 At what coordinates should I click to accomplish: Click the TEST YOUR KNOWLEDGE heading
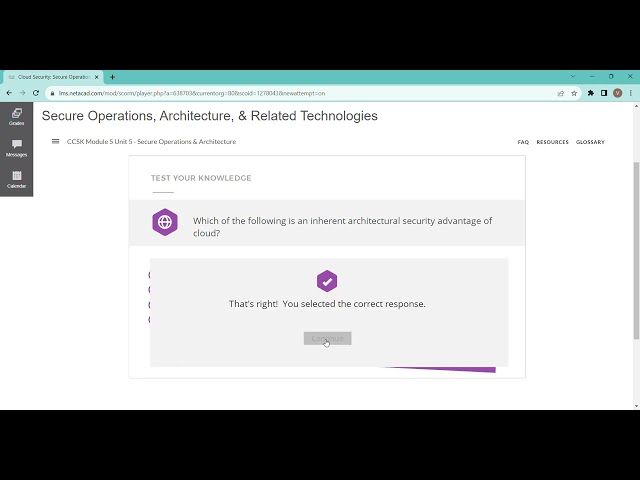[201, 178]
